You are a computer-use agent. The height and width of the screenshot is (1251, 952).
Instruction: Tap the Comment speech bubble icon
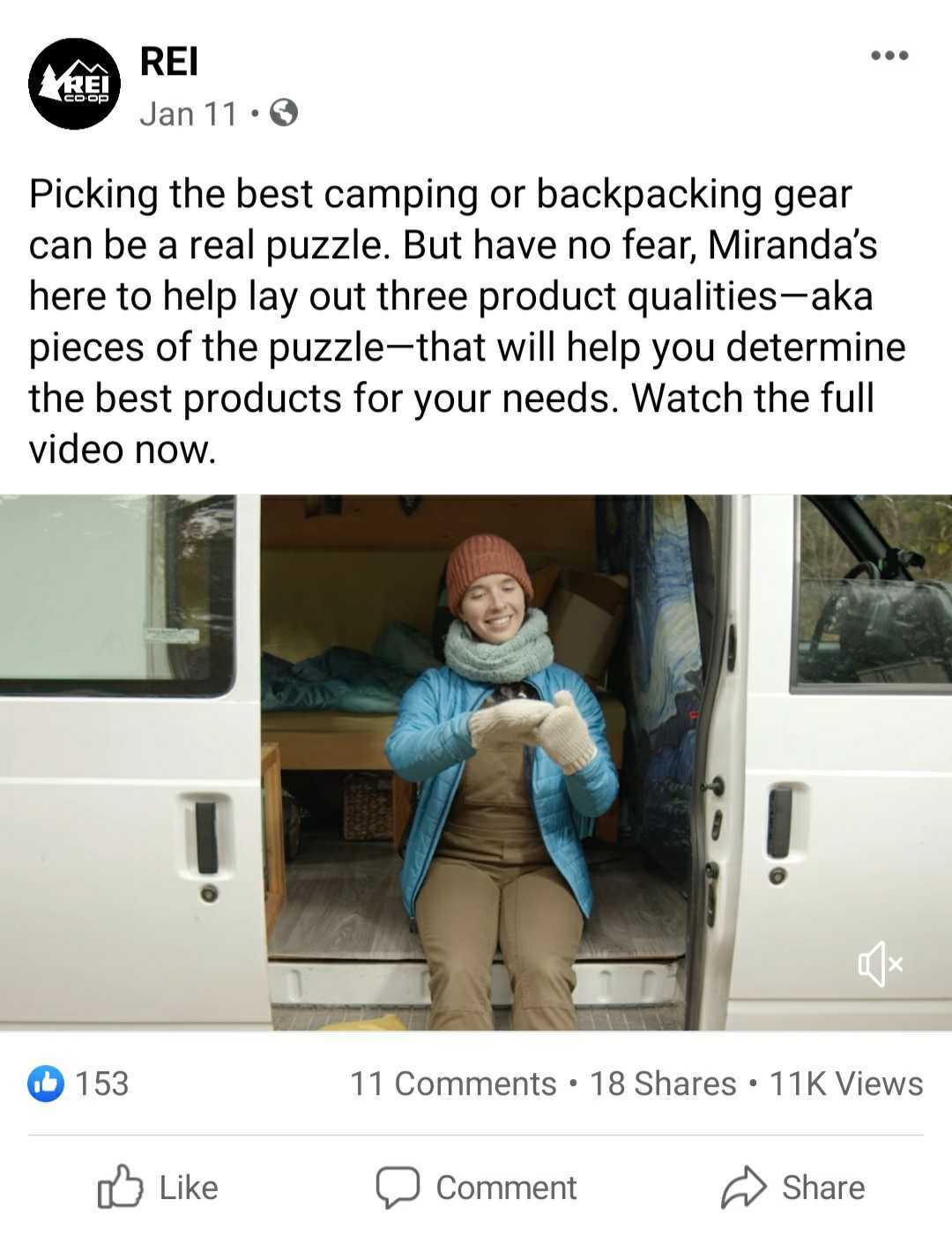point(397,1188)
